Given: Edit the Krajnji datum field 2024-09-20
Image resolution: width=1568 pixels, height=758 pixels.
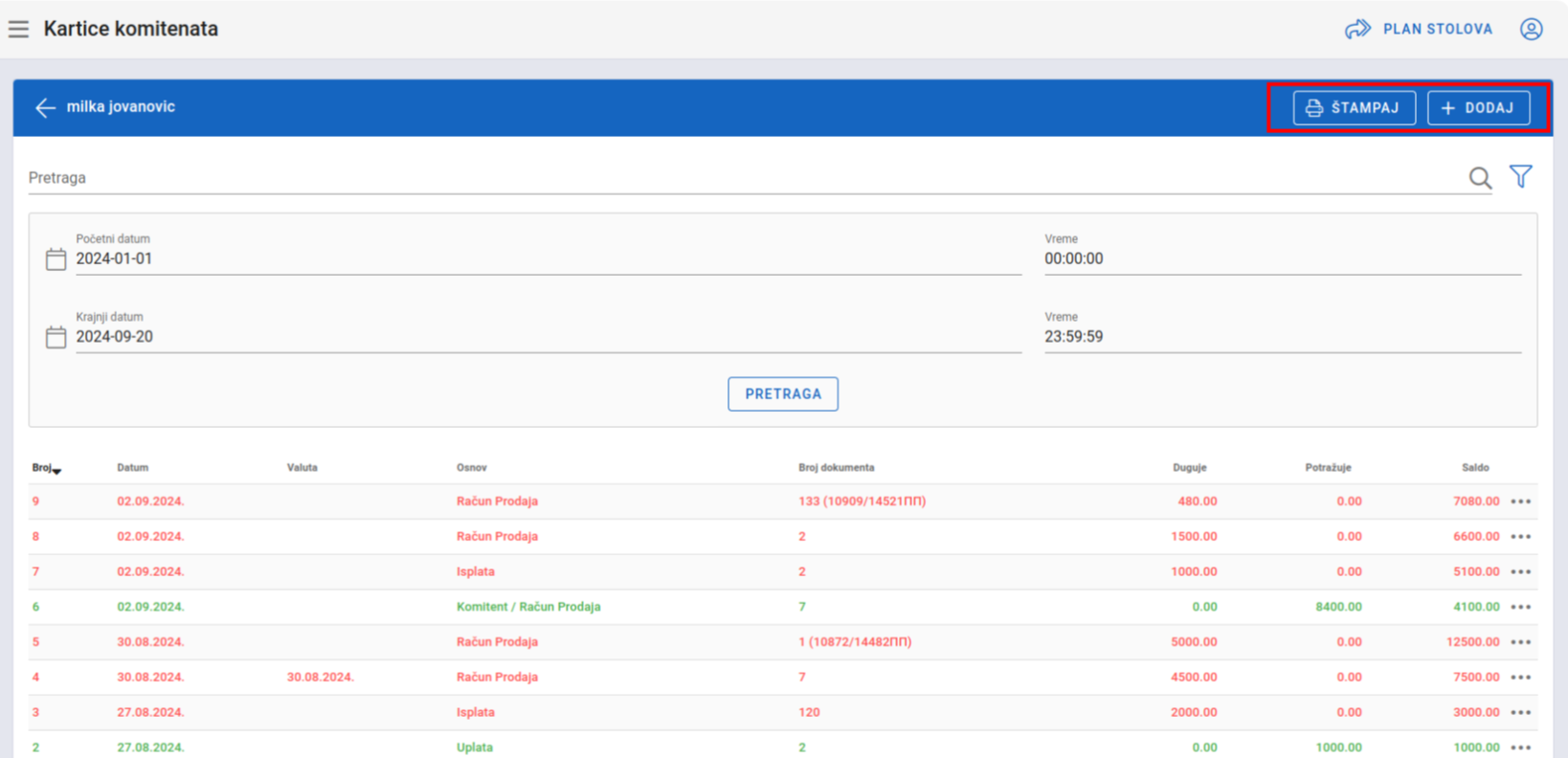Looking at the screenshot, I should [549, 337].
